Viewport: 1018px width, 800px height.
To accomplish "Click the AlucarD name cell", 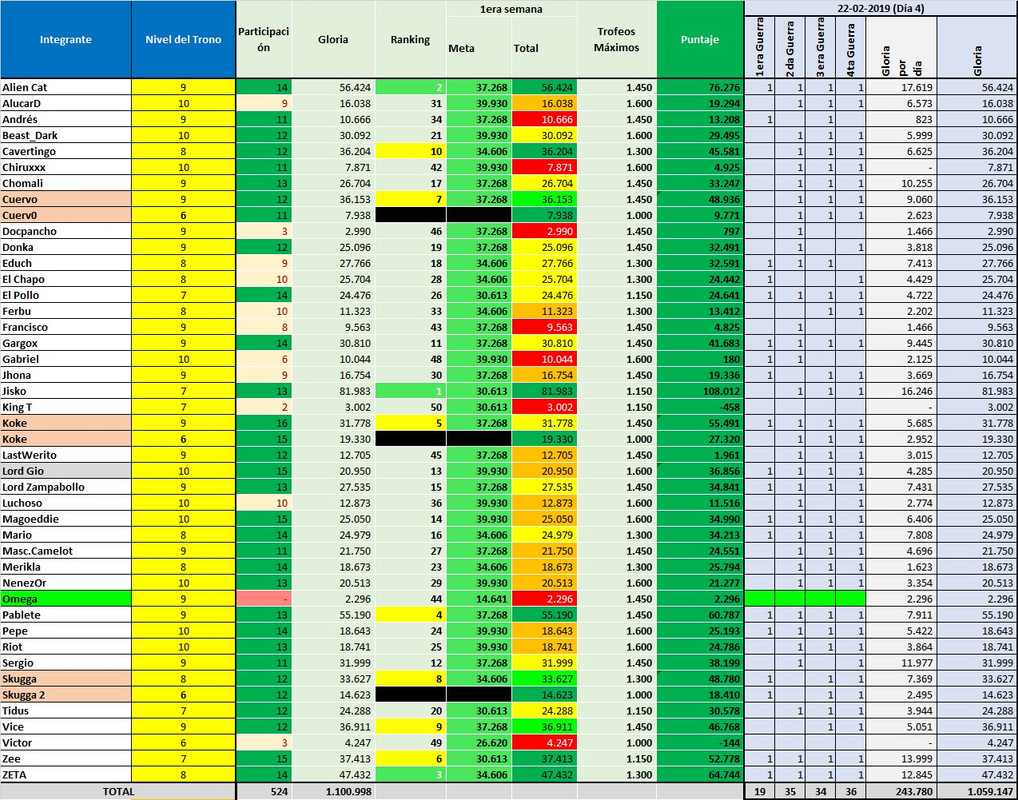I will (66, 103).
